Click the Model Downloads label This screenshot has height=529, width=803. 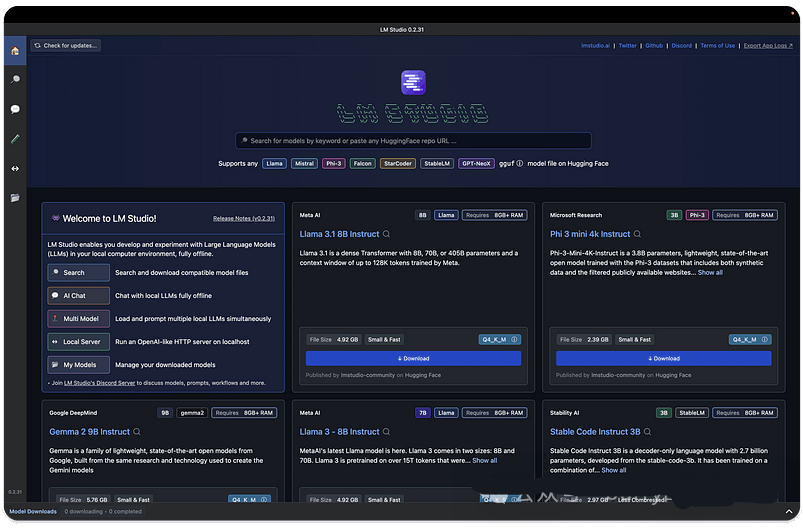pyautogui.click(x=33, y=511)
